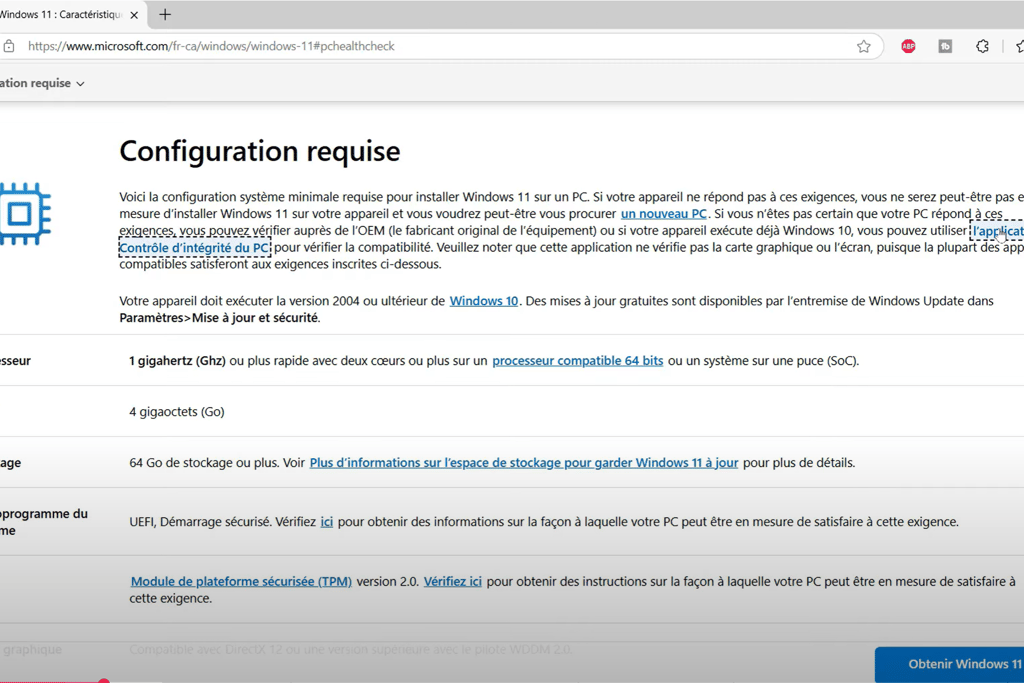Image resolution: width=1024 pixels, height=683 pixels.
Task: Click 'Paramètres>Mise à jour et sécurité' text
Action: pyautogui.click(x=219, y=318)
